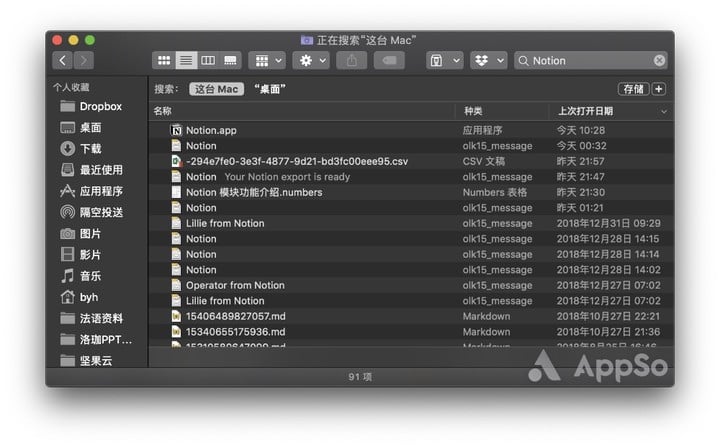Open 图片 in the sidebar

coord(80,233)
